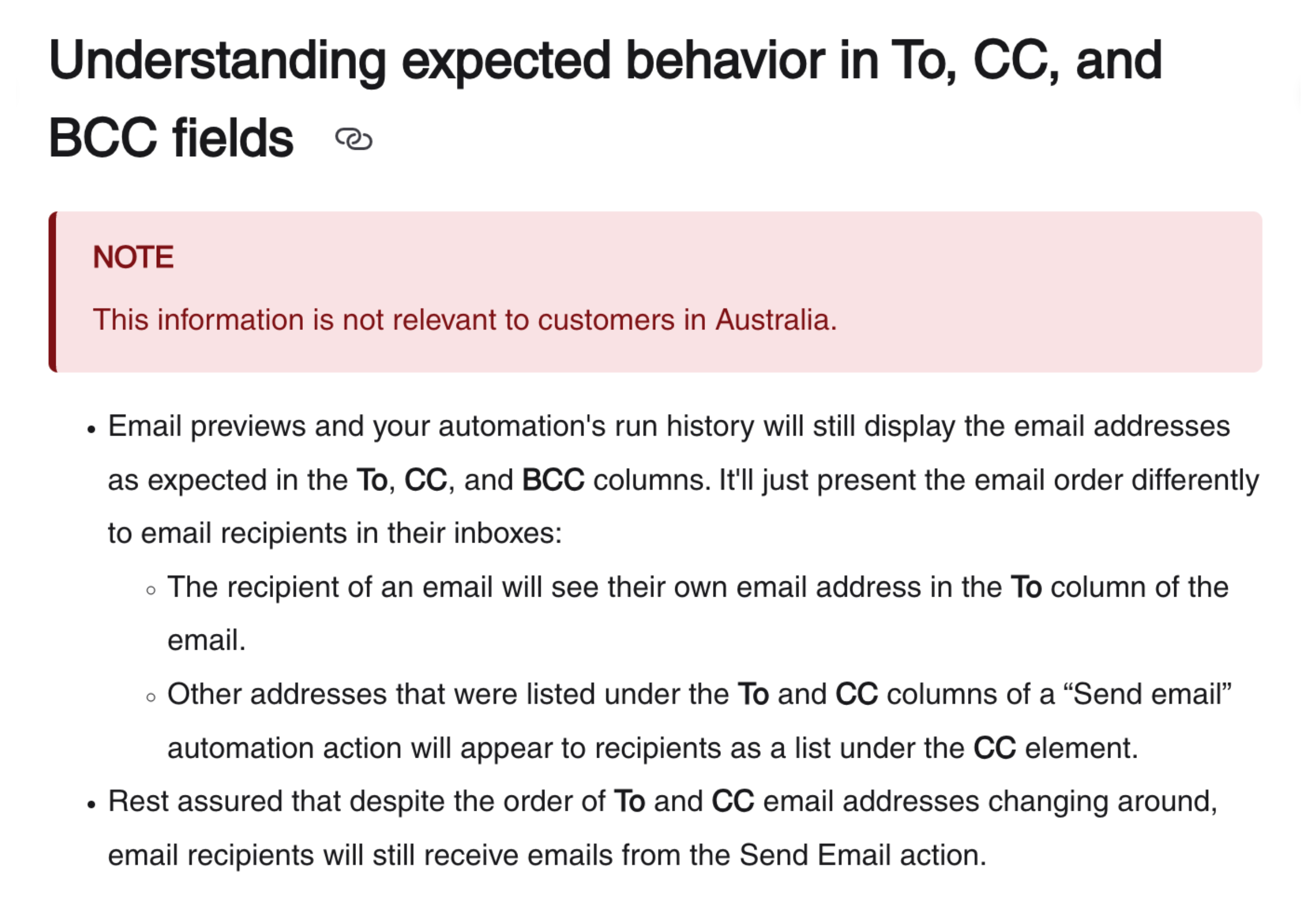Click the hollow bullet before "Other addresses"
Screen dimensions: 1316x907
coord(150,698)
